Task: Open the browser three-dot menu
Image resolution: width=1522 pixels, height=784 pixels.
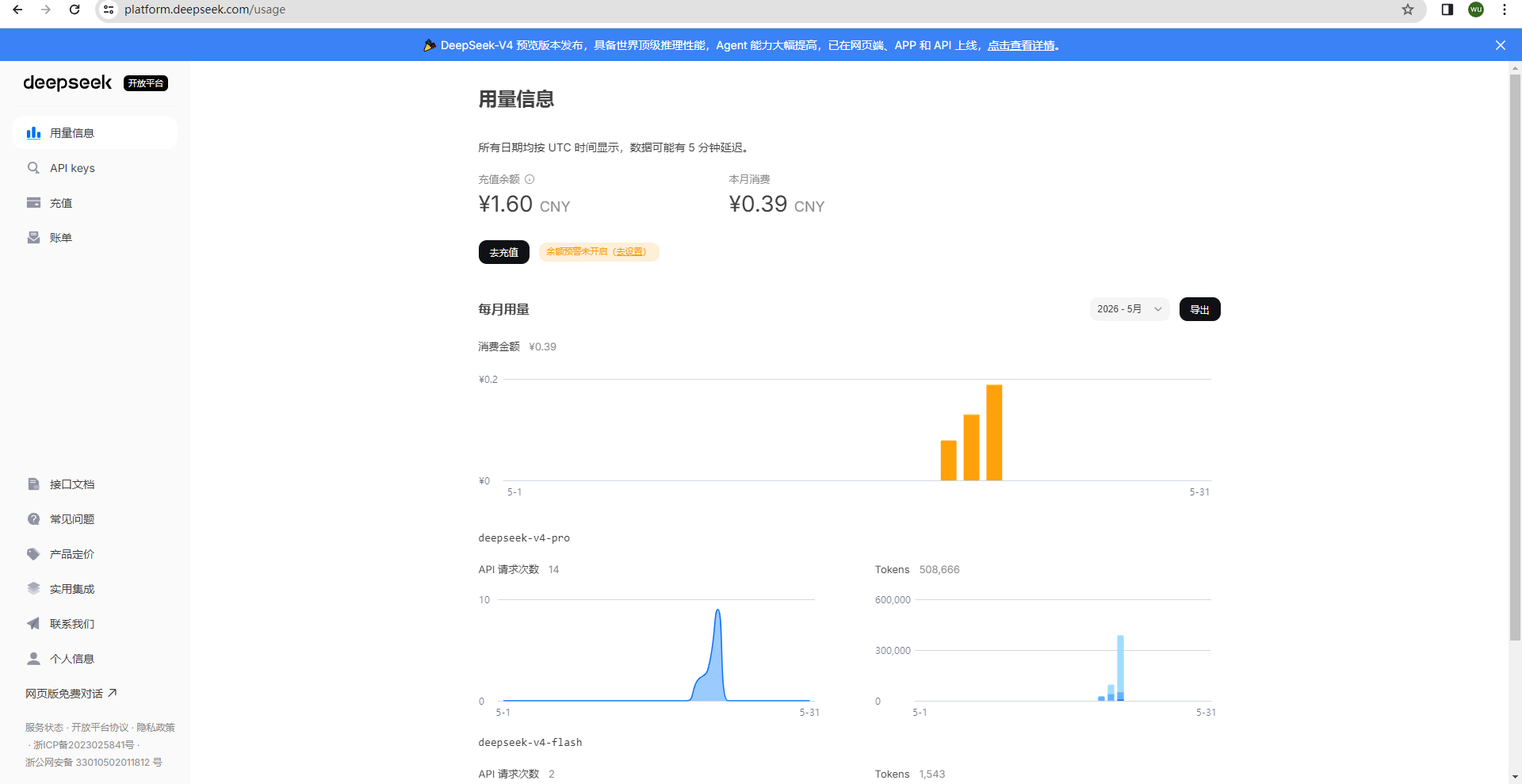Action: coord(1505,10)
